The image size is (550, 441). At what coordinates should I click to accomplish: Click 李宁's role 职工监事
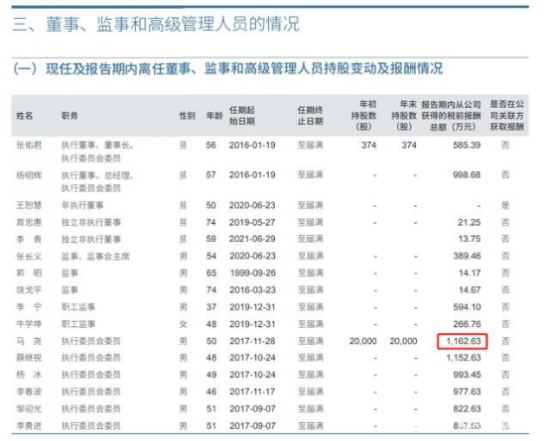coord(78,307)
